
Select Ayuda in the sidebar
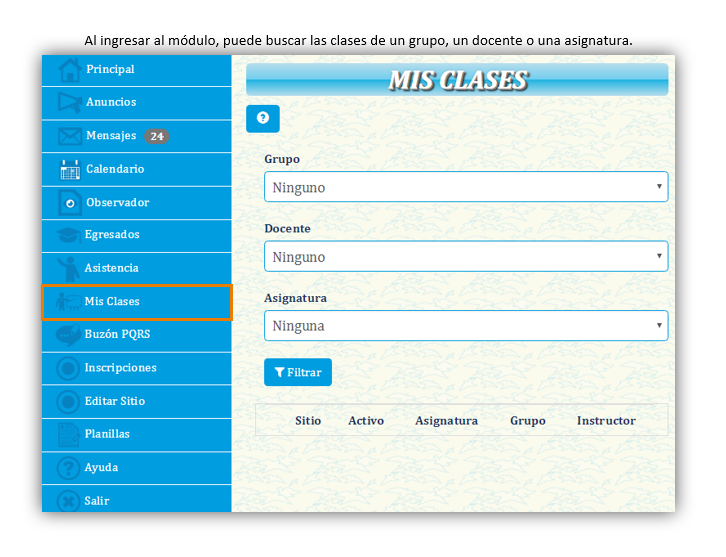[x=137, y=468]
